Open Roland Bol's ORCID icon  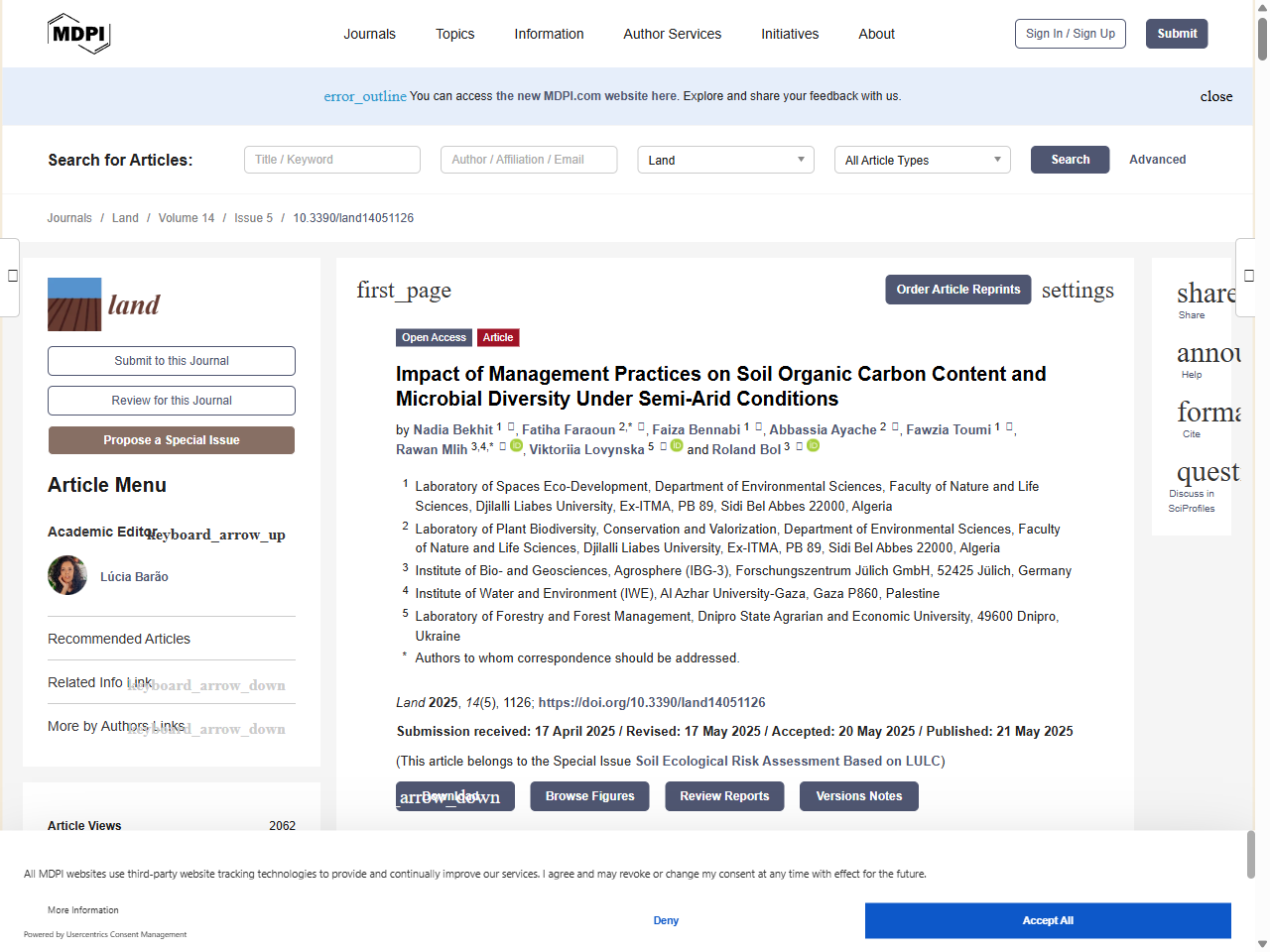pos(814,446)
